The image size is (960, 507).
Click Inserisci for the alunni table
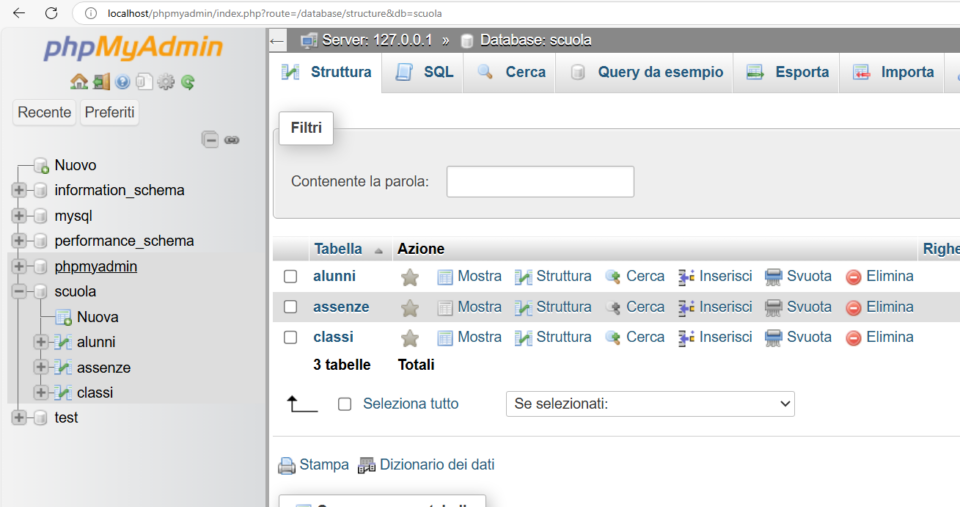pos(715,276)
